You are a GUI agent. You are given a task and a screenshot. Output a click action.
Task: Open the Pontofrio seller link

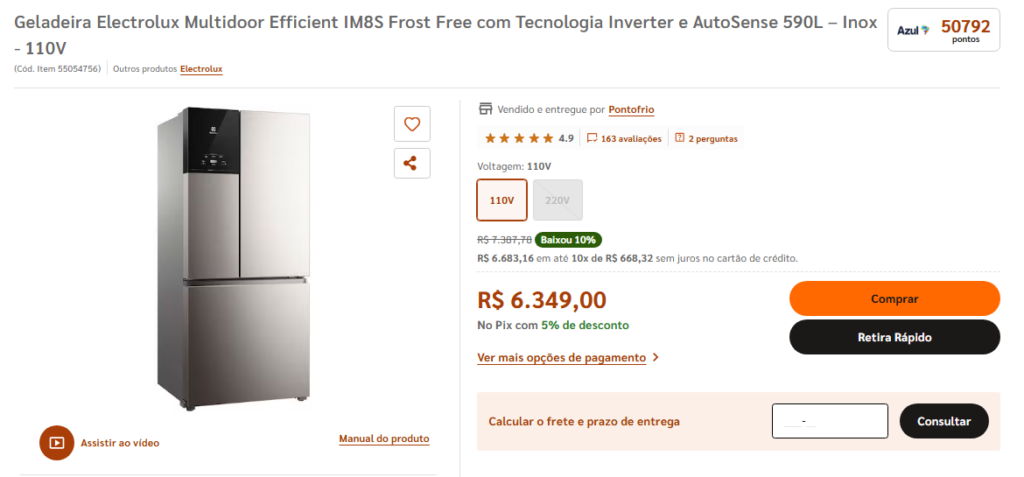click(631, 110)
